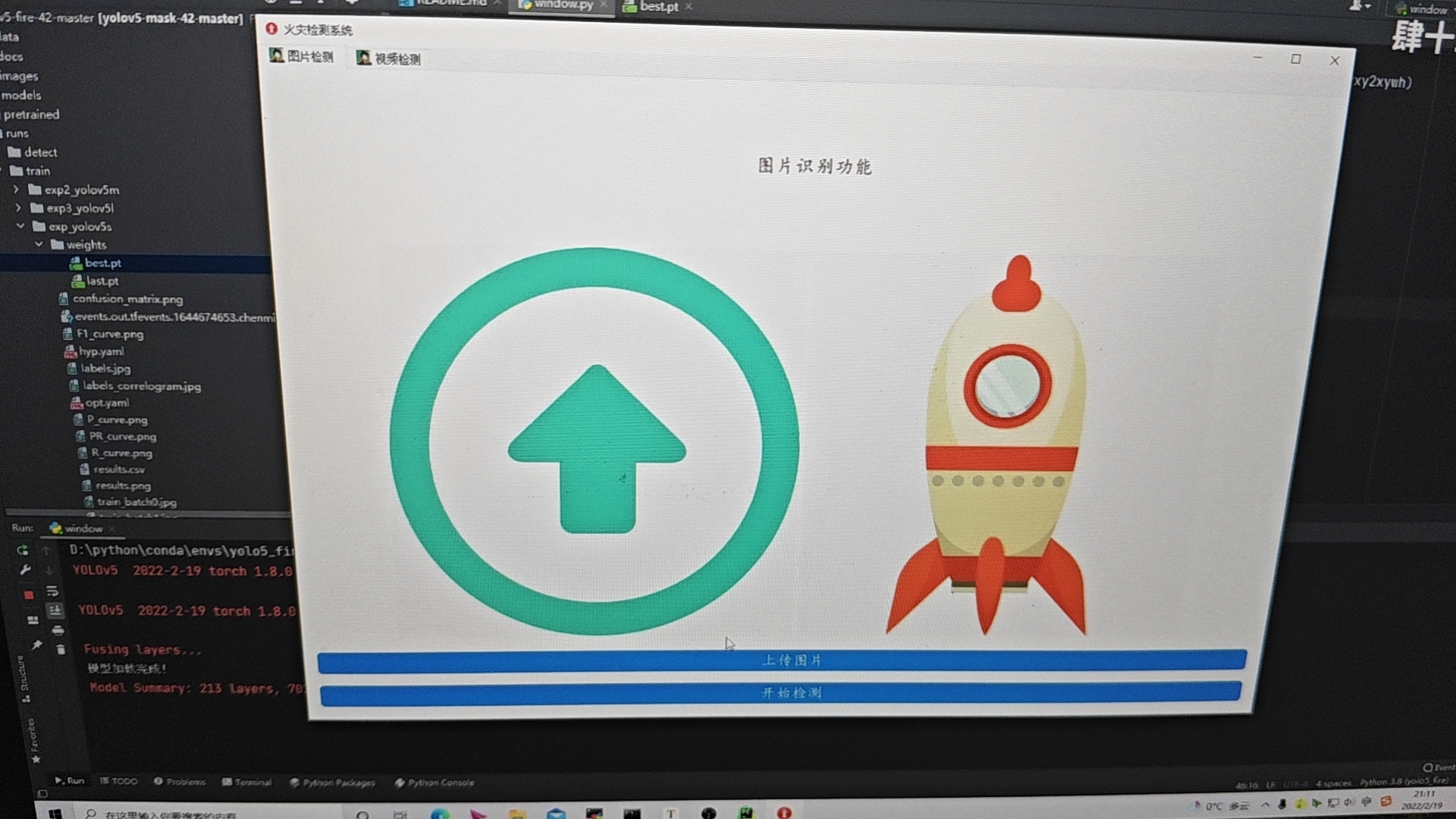This screenshot has height=819, width=1456.
Task: Click the large green upload arrow image
Action: click(594, 441)
